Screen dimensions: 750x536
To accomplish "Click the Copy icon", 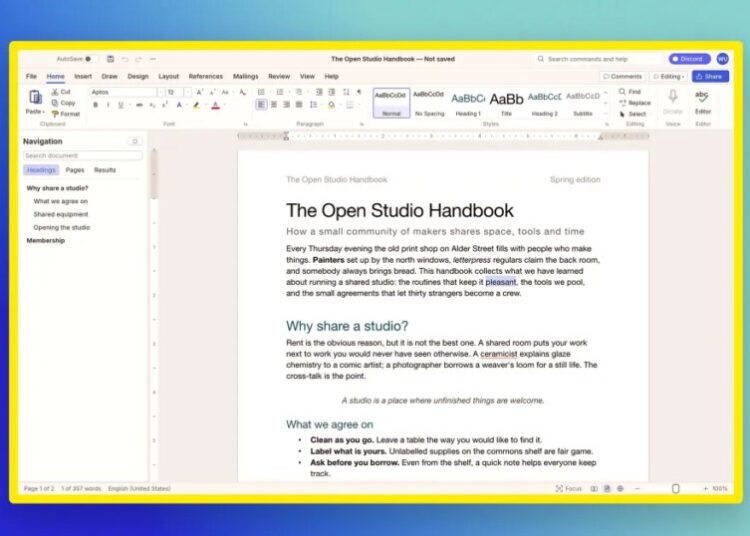I will (55, 103).
